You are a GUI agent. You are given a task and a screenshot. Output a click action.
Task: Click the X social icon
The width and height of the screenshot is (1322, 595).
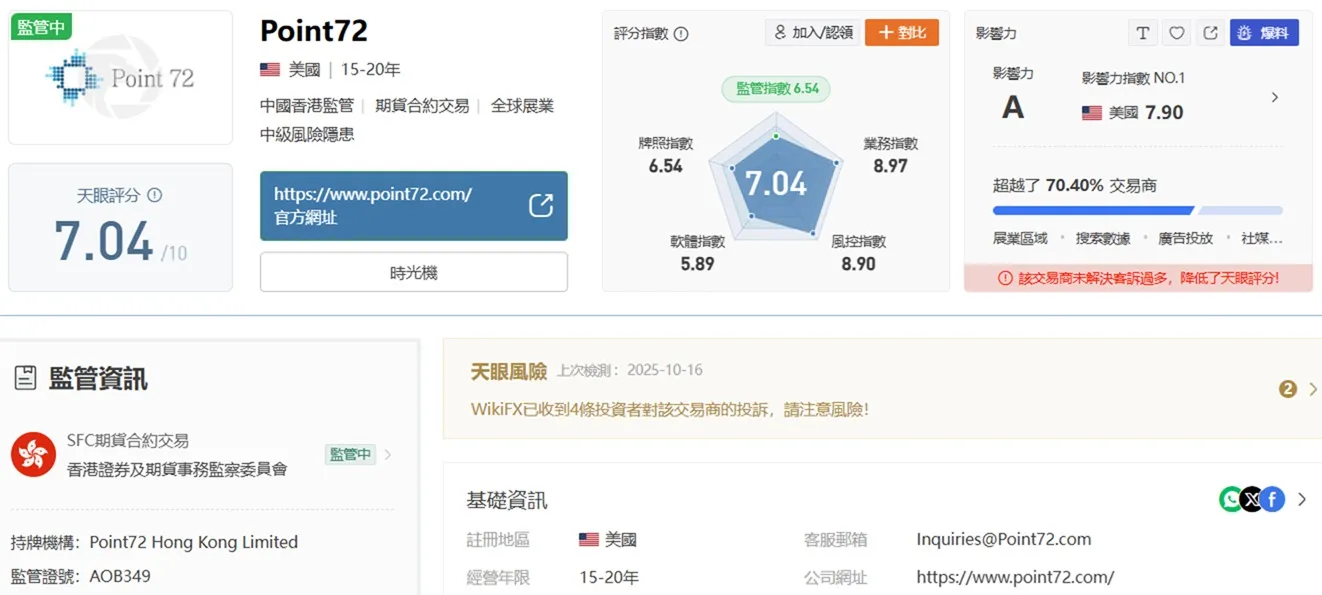coord(1251,499)
